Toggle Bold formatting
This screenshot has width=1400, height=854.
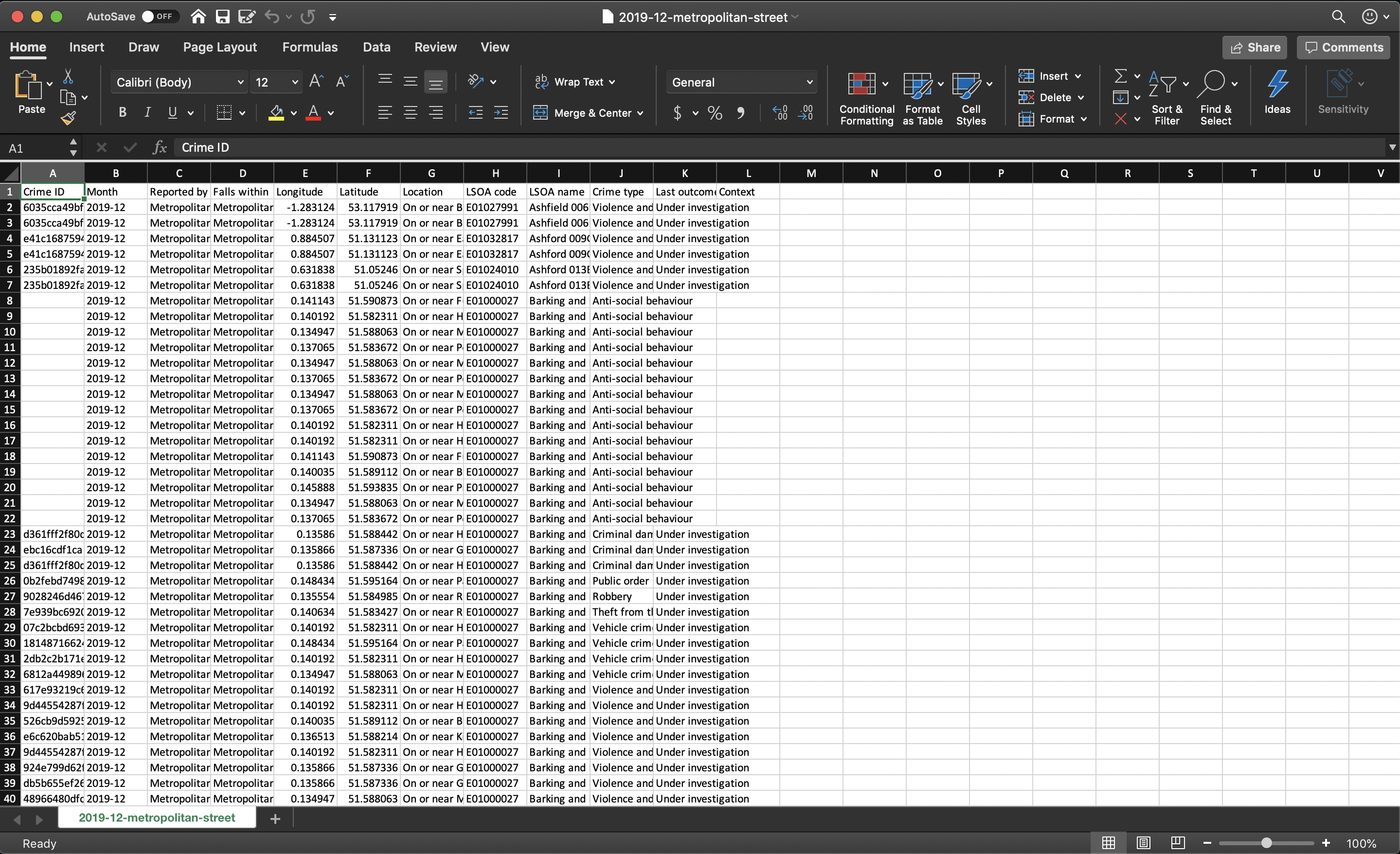[122, 112]
